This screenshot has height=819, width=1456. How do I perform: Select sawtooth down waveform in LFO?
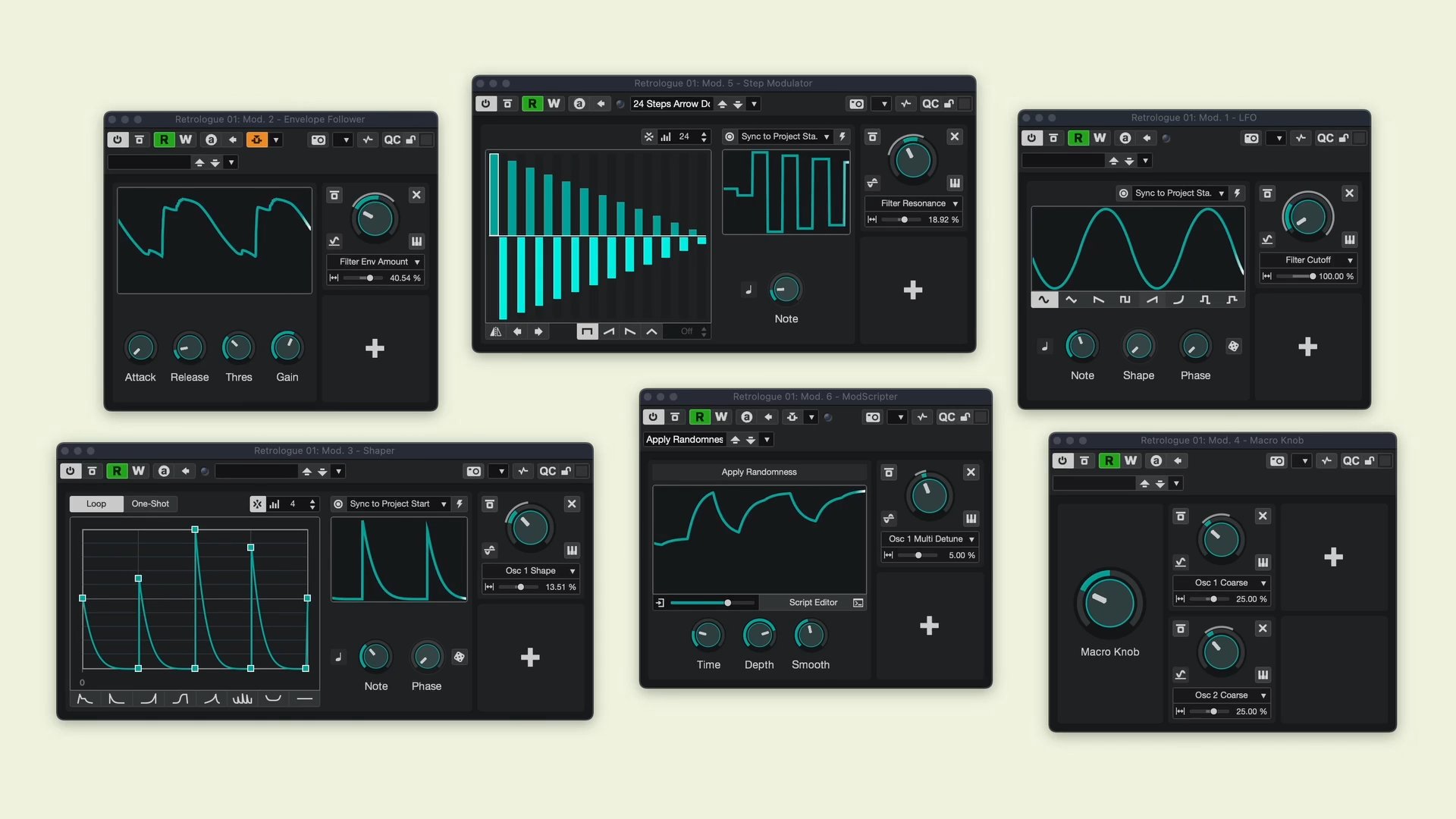[x=1098, y=300]
